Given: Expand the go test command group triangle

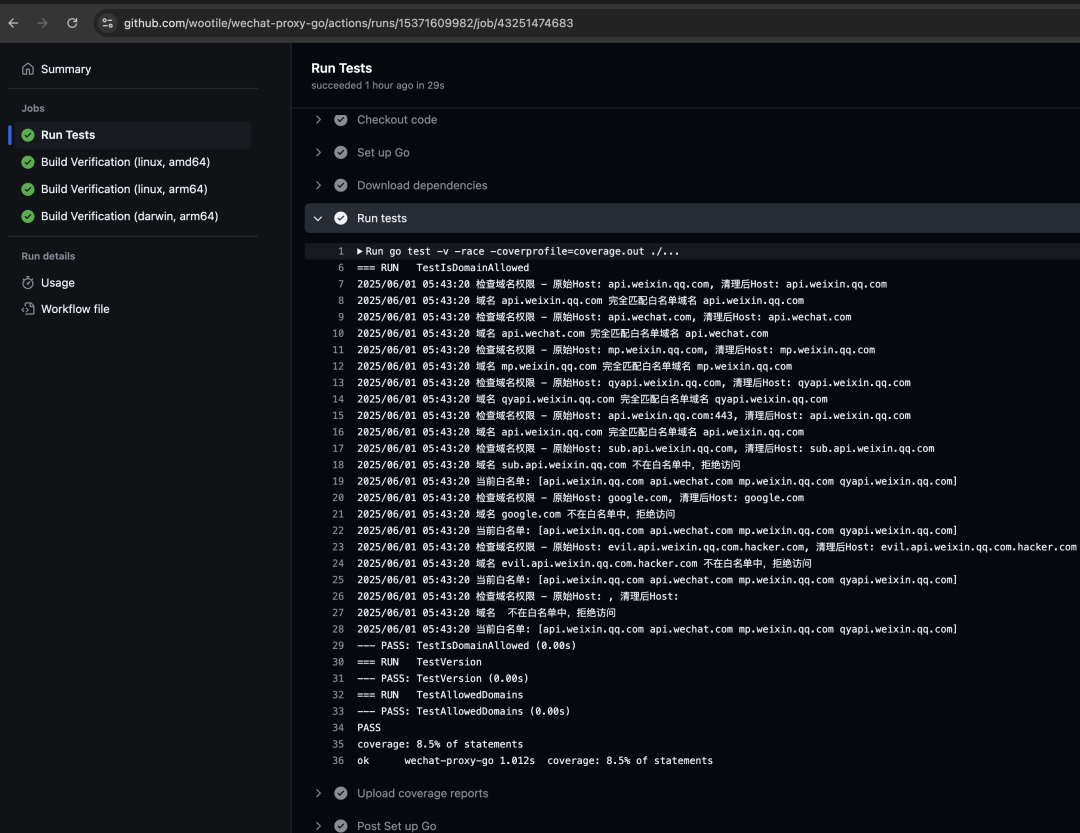Looking at the screenshot, I should (360, 251).
